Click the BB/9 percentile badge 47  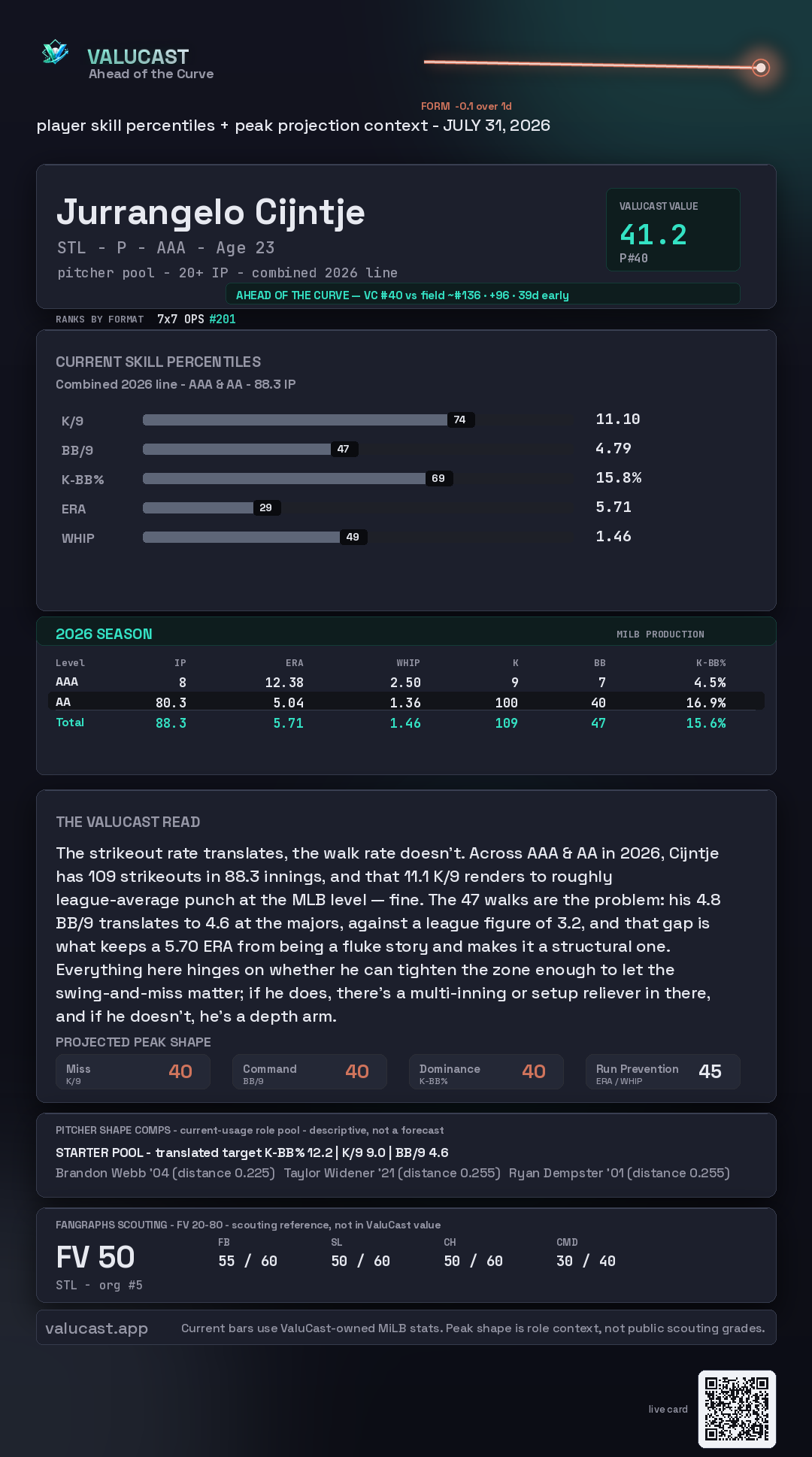344,449
